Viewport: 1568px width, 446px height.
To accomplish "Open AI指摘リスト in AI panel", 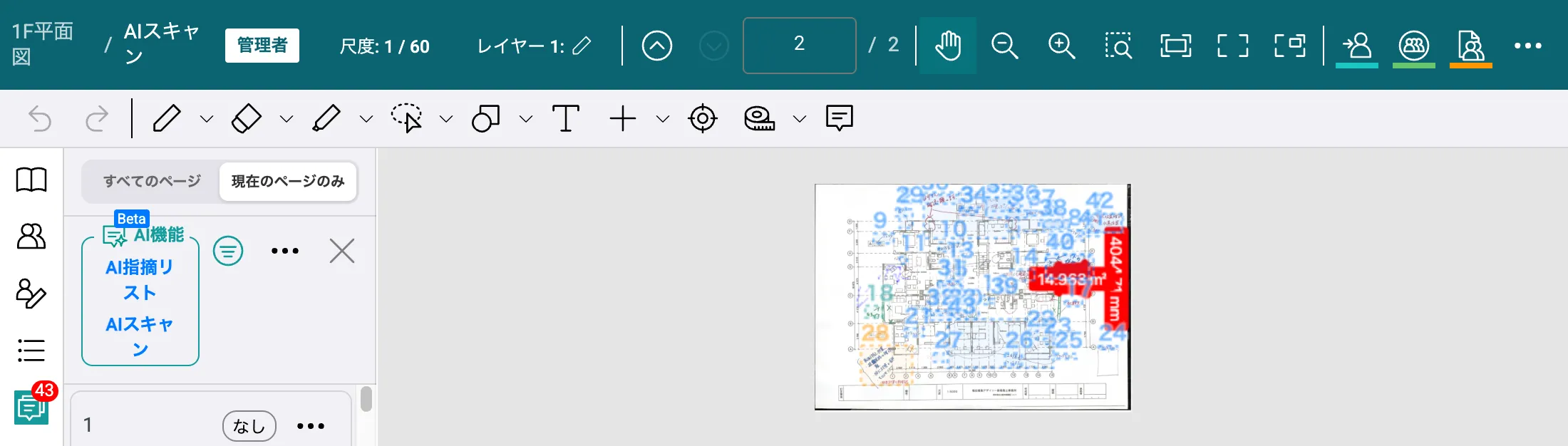I will pos(140,280).
